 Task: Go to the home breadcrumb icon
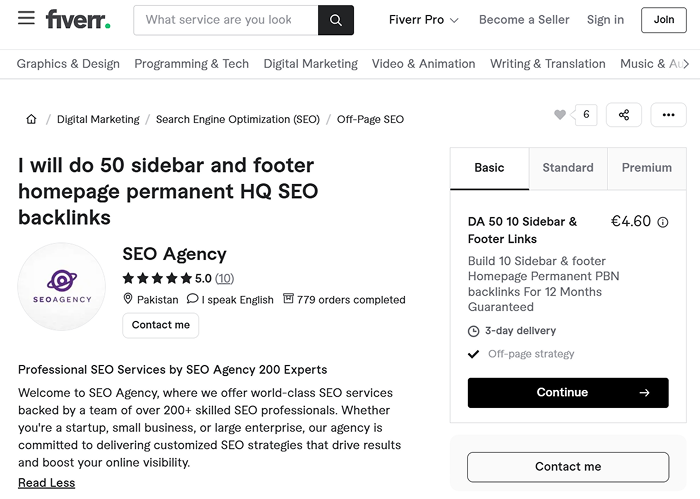click(31, 119)
